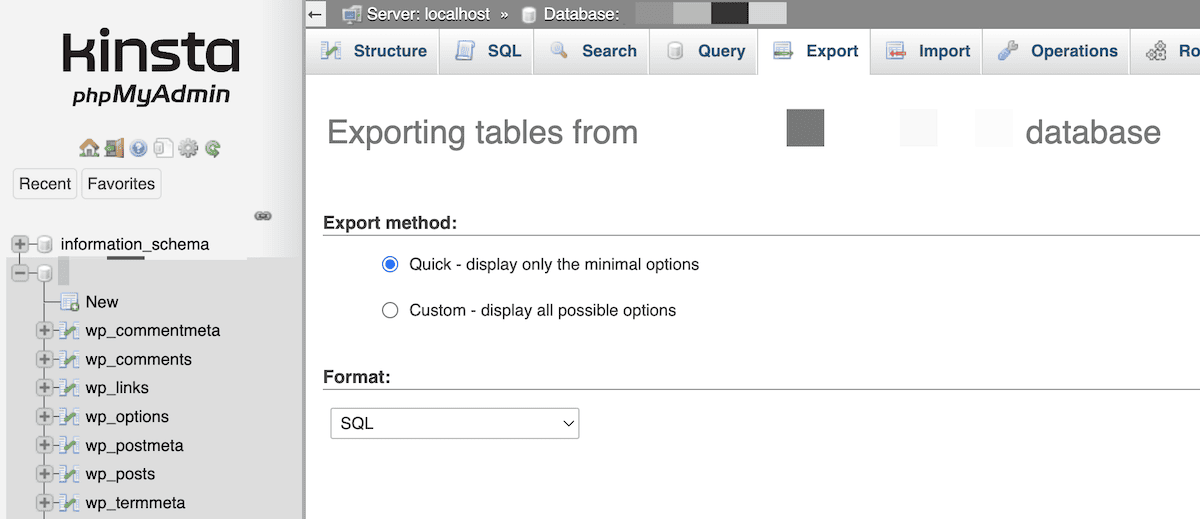Switch to the Structure tab

tap(374, 51)
